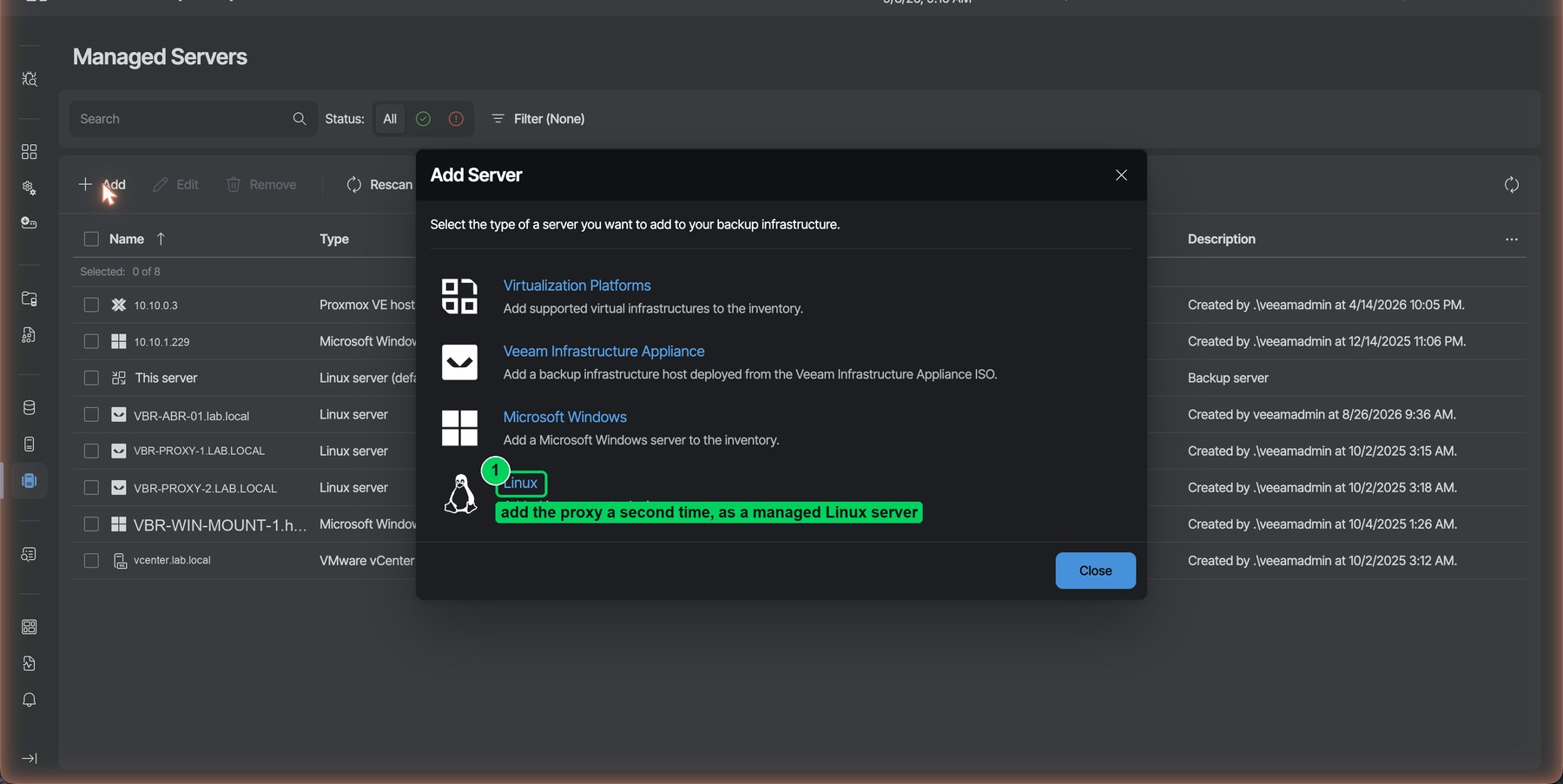Image resolution: width=1563 pixels, height=784 pixels.
Task: Click the notification bell sidebar icon
Action: (29, 700)
